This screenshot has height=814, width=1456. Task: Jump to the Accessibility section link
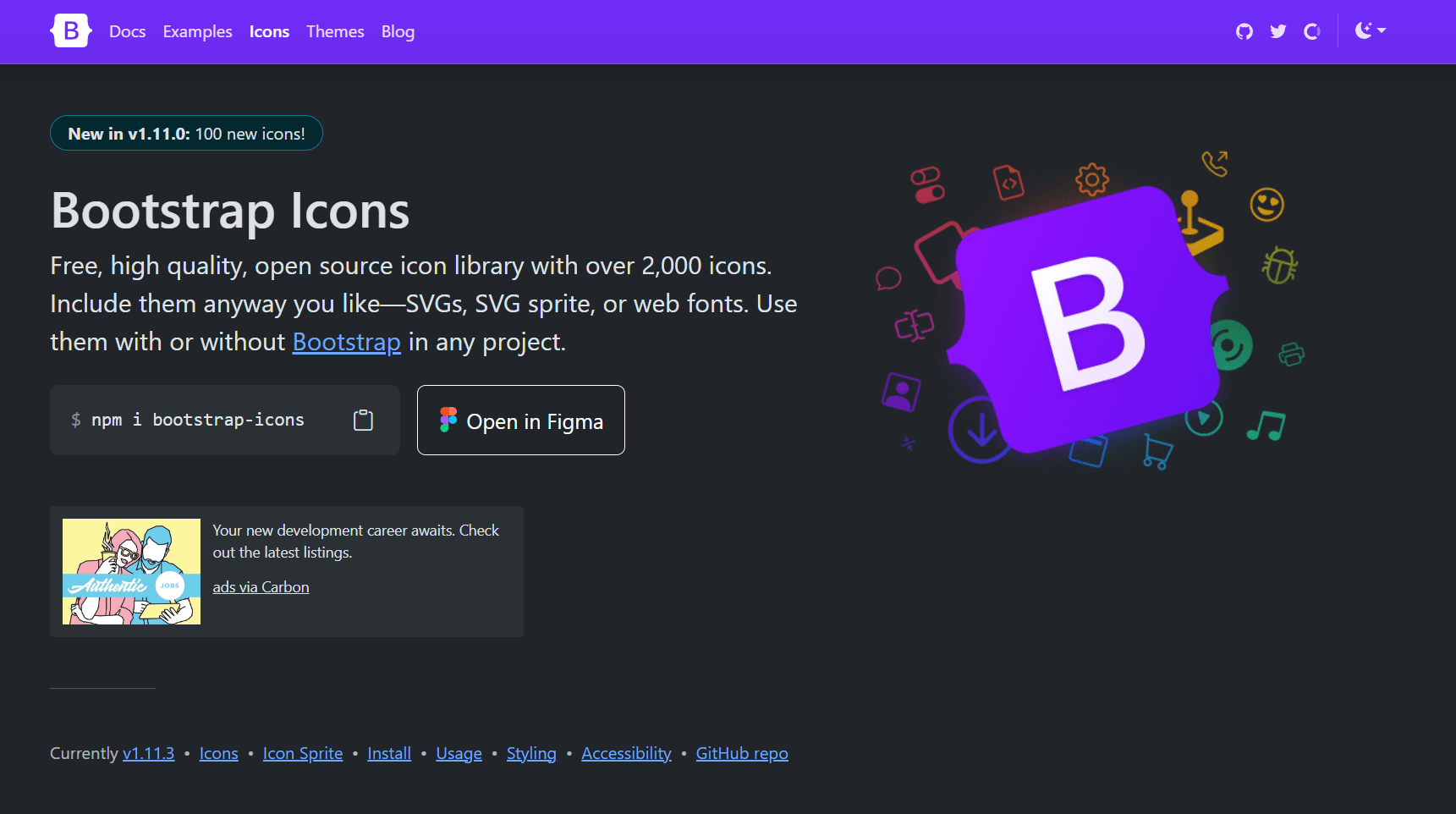click(x=626, y=753)
